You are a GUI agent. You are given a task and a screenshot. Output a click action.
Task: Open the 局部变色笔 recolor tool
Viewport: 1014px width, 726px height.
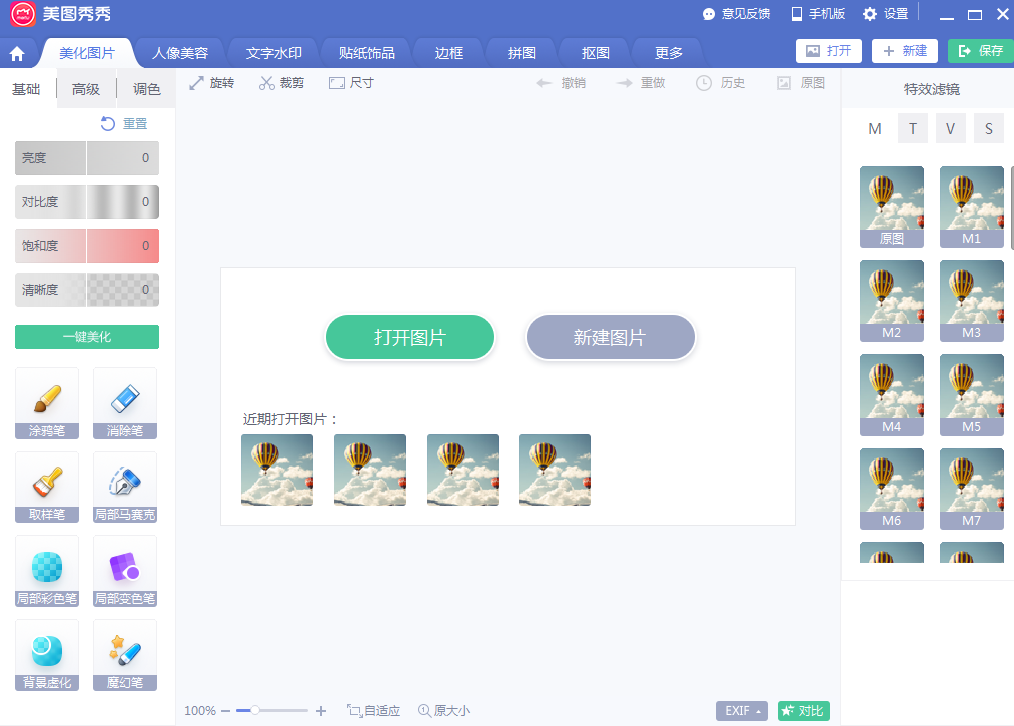pos(125,571)
